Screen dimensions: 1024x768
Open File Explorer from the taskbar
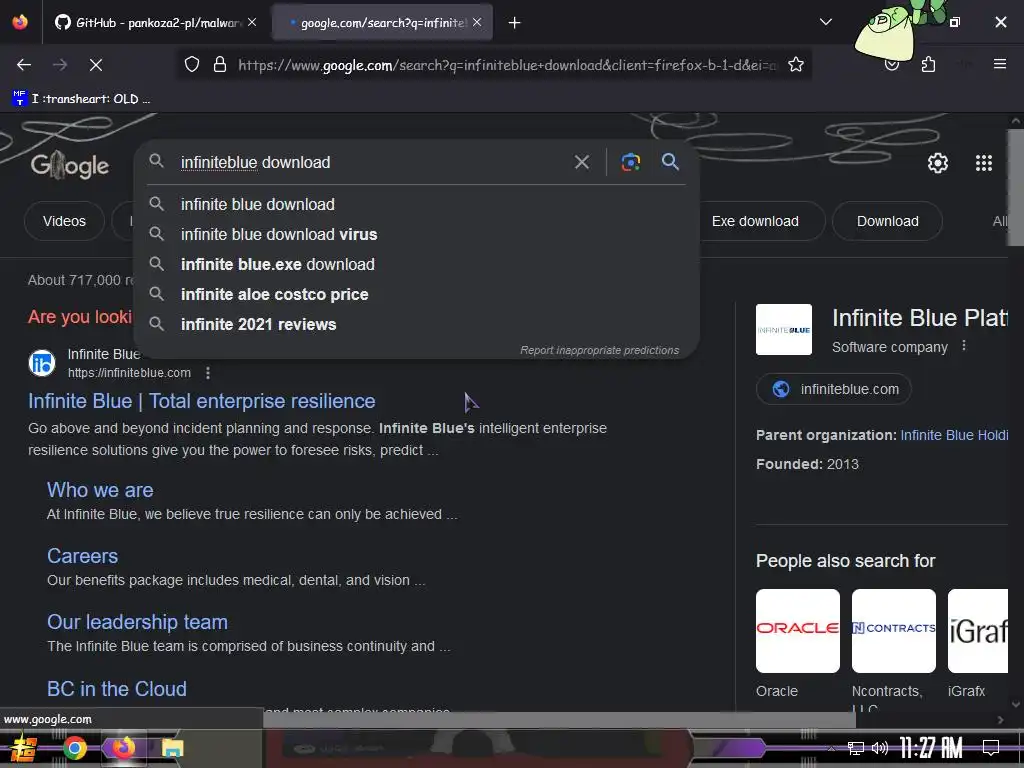[x=172, y=748]
